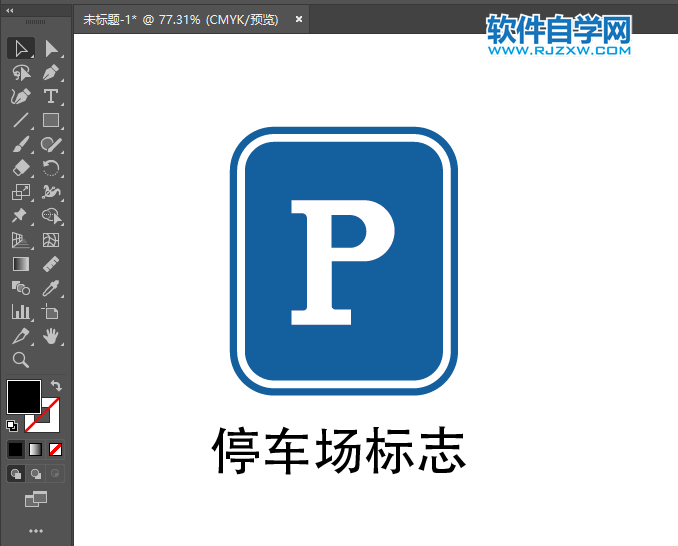The height and width of the screenshot is (546, 678).
Task: Enable Draw Inside mode
Action: (55, 474)
